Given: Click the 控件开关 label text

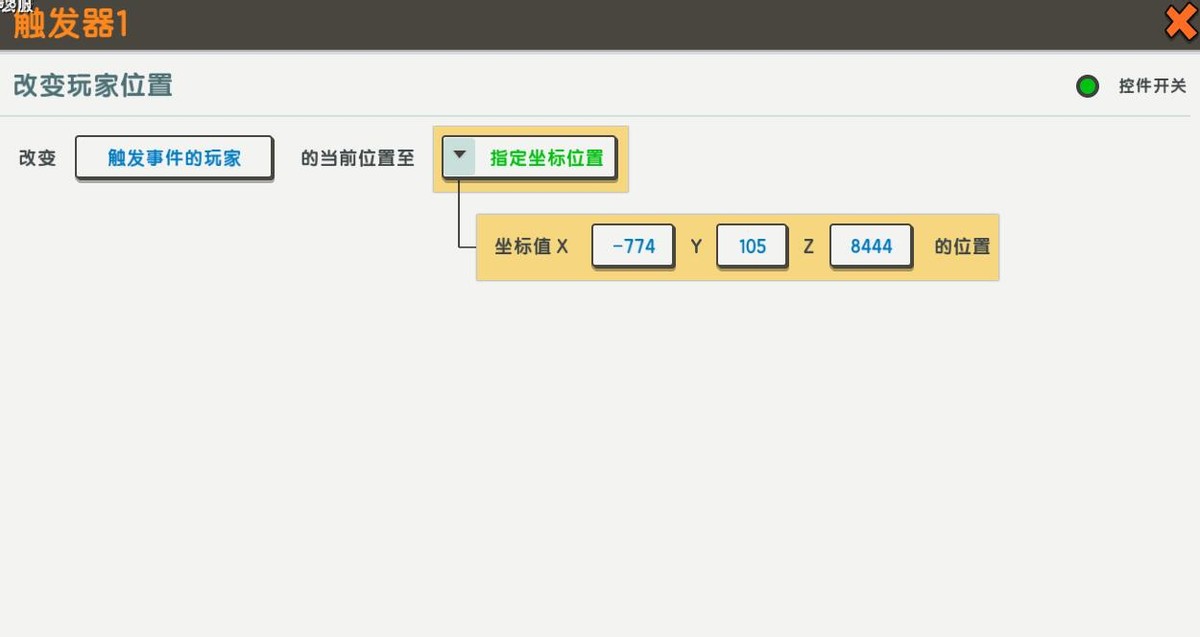Looking at the screenshot, I should (x=1152, y=87).
